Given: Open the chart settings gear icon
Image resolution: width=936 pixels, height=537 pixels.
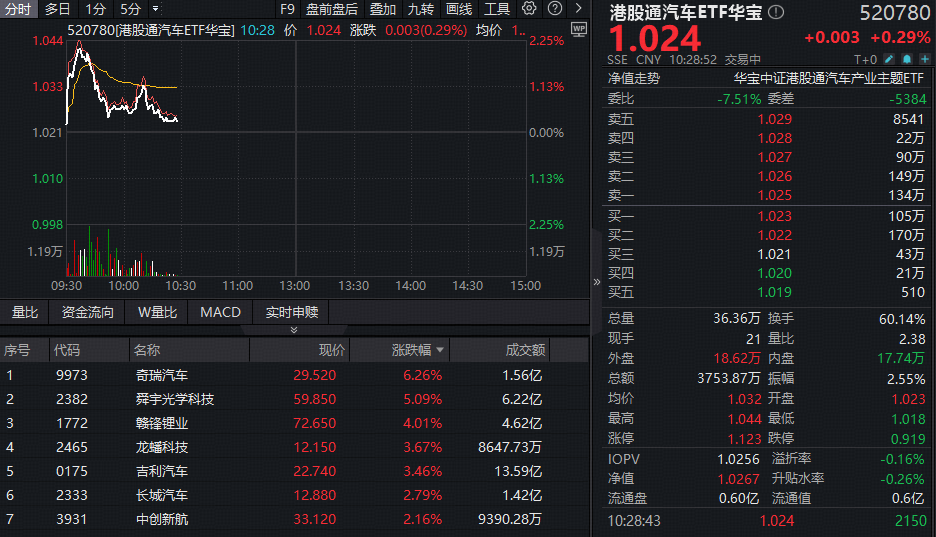Looking at the screenshot, I should [529, 8].
